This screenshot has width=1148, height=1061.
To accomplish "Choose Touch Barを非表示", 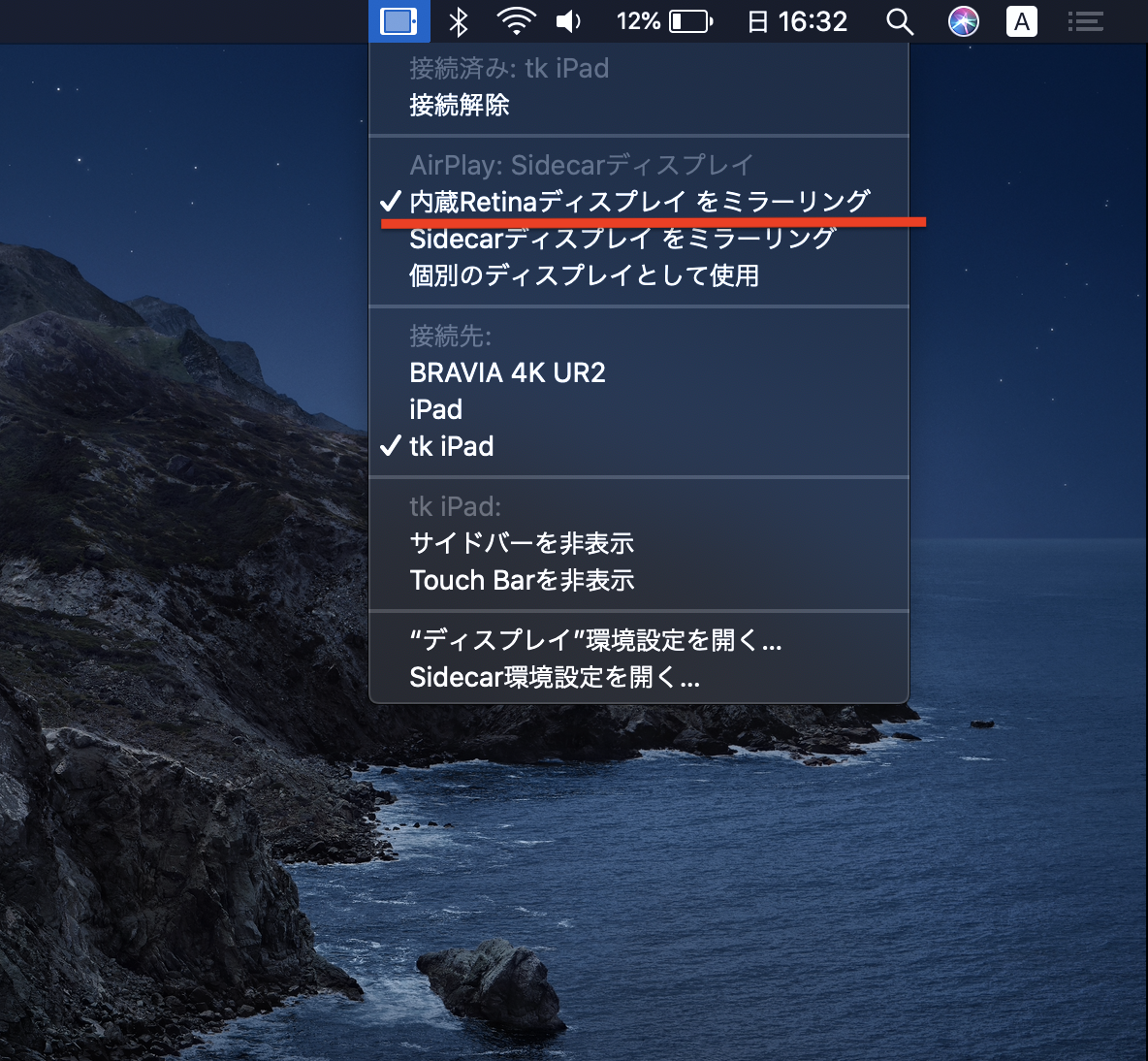I will [x=638, y=580].
